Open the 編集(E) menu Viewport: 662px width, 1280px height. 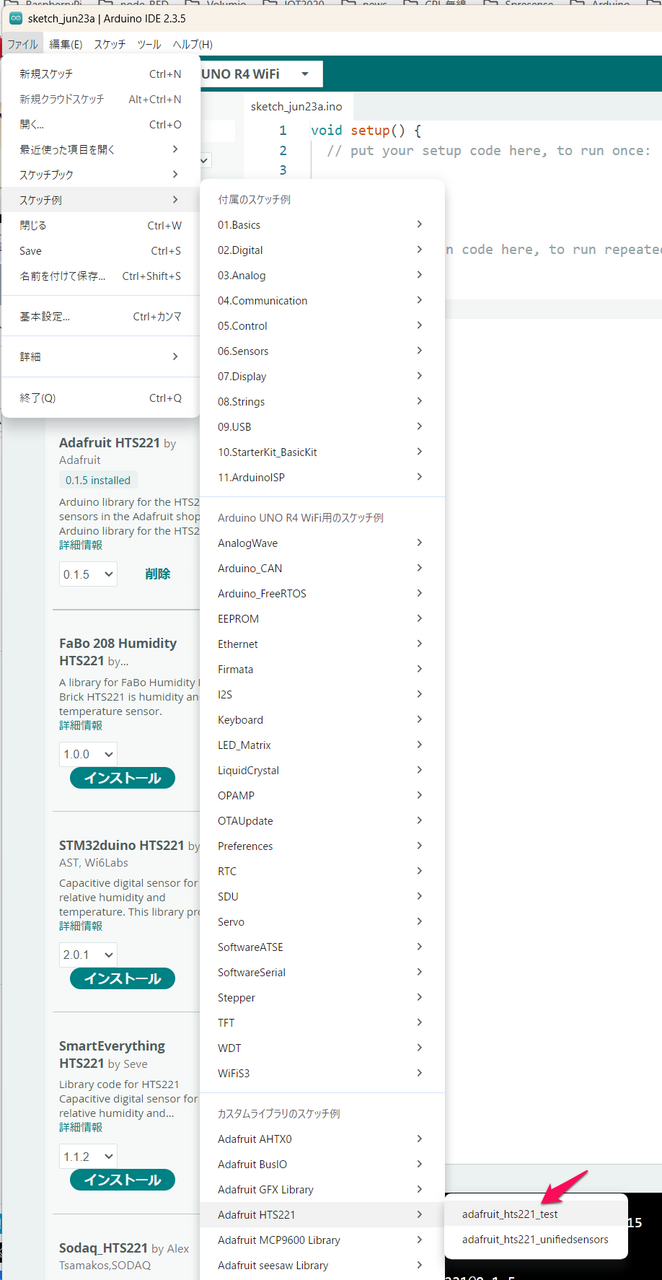[66, 45]
